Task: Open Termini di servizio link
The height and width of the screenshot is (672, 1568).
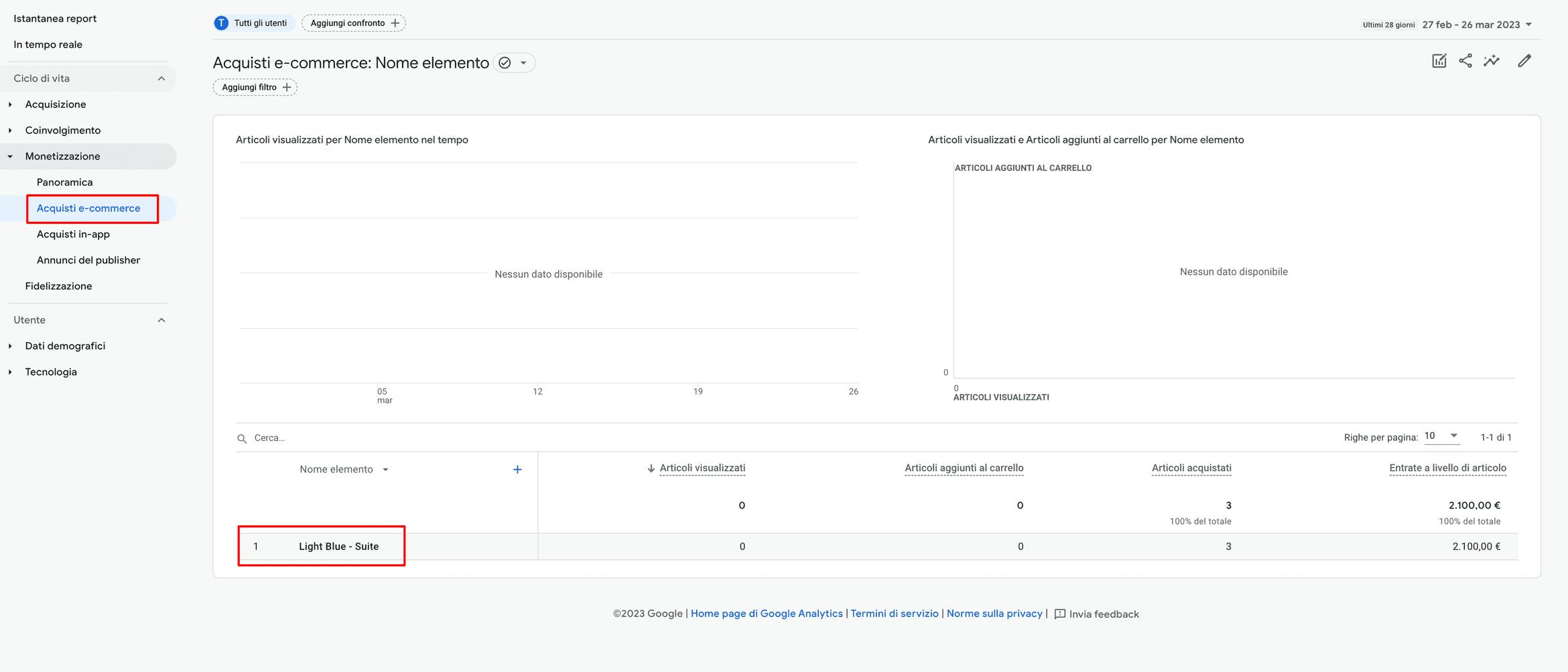Action: tap(895, 614)
